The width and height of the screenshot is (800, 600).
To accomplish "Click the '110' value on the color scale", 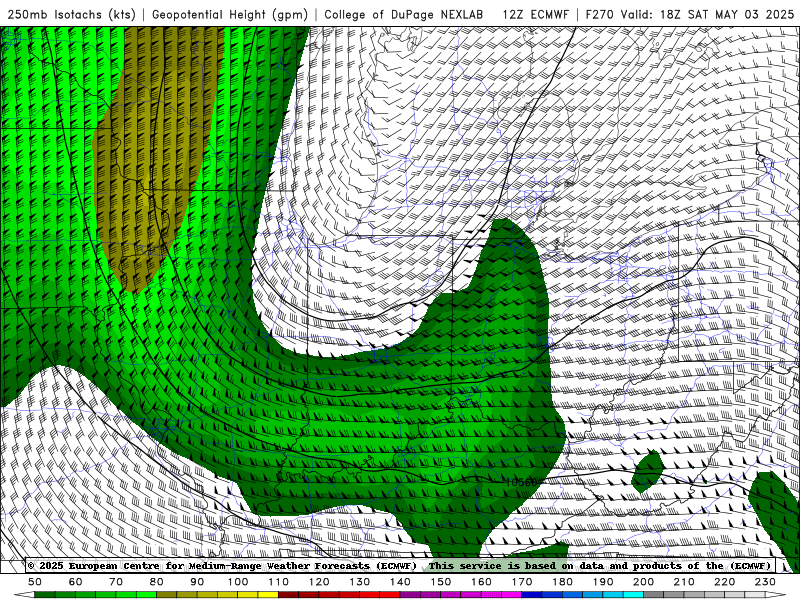I will [x=279, y=582].
